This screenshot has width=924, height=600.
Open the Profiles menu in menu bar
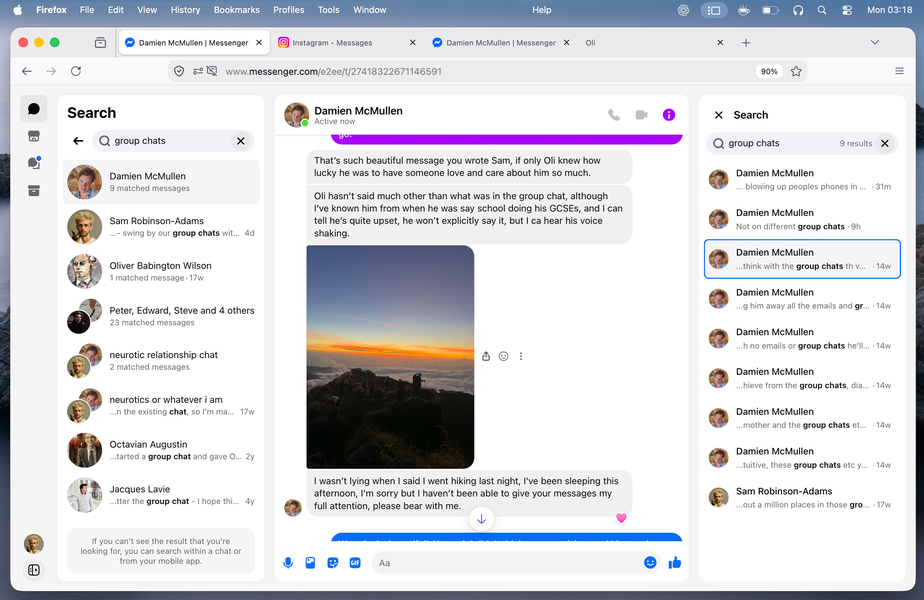tap(289, 10)
